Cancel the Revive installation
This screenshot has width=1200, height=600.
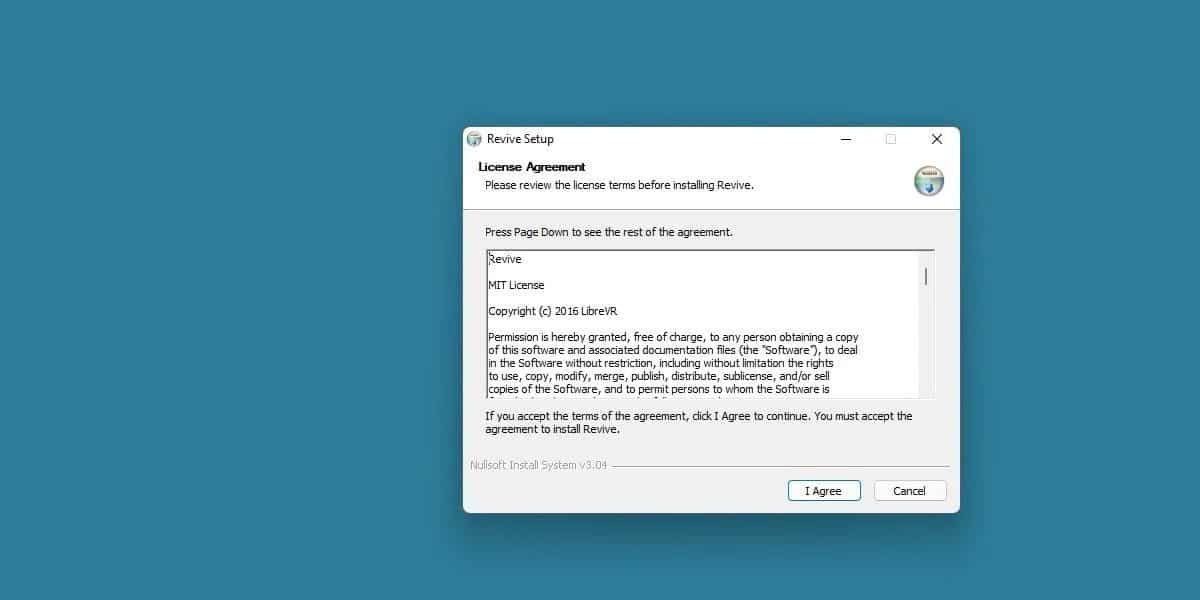tap(910, 491)
